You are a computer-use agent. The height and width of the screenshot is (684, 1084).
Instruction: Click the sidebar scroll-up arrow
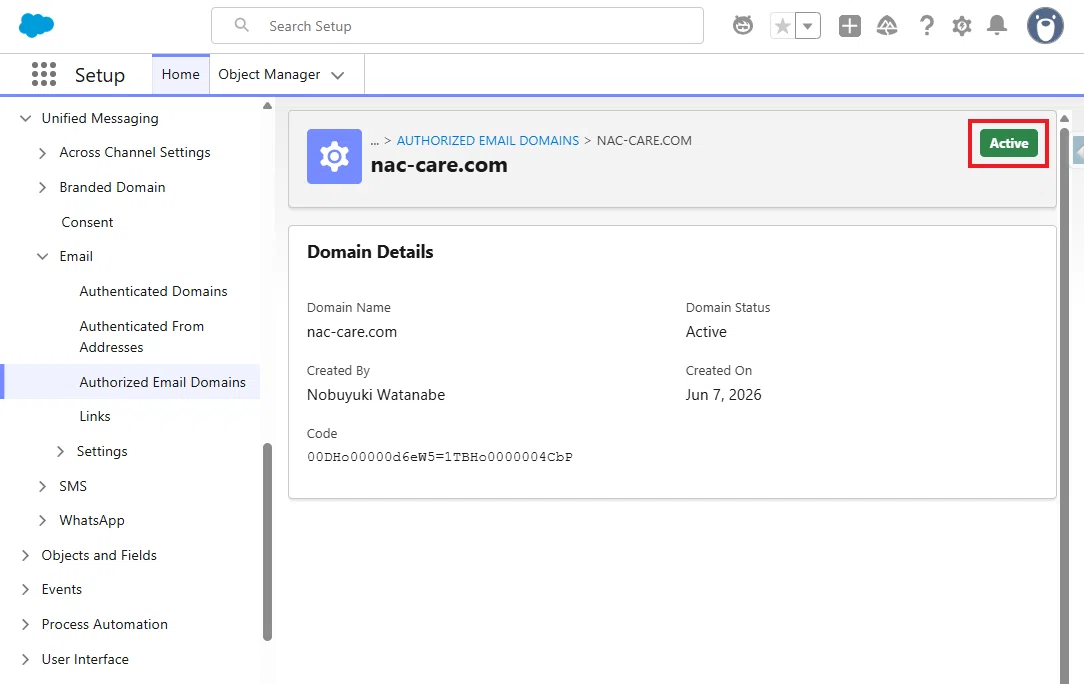[x=268, y=106]
